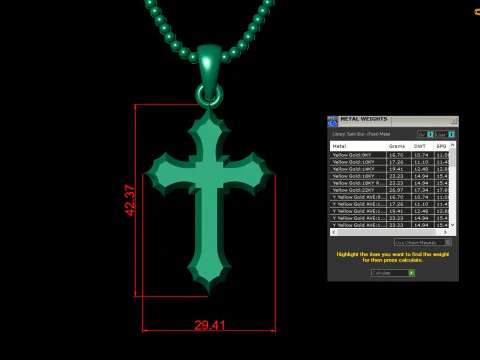Screen dimensions: 480x360
Task: Click the 42.37 height dimension label
Action: (130, 200)
